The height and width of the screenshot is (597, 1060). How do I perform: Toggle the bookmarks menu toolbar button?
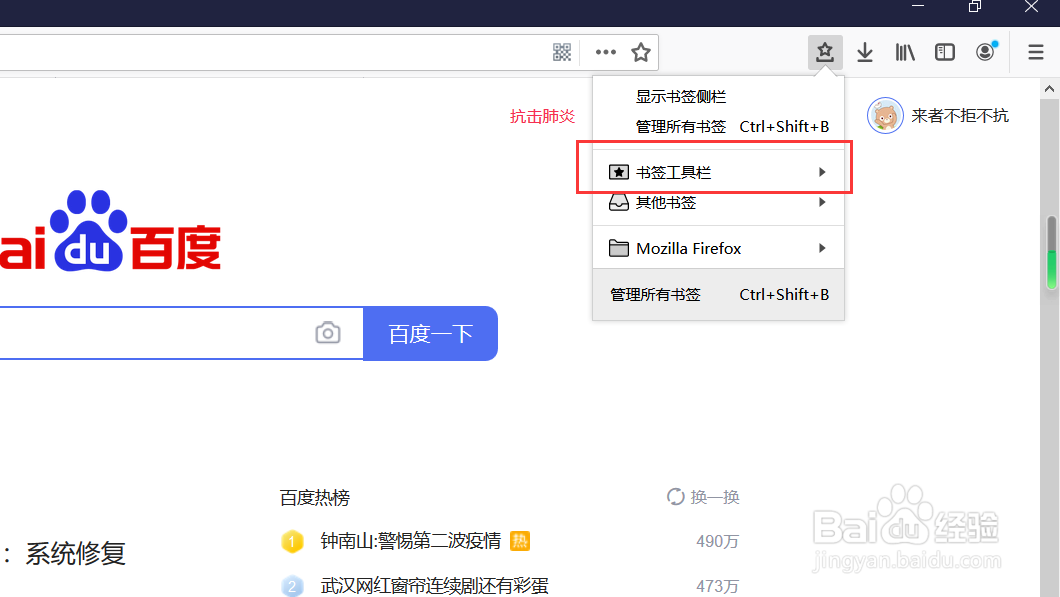(x=825, y=52)
